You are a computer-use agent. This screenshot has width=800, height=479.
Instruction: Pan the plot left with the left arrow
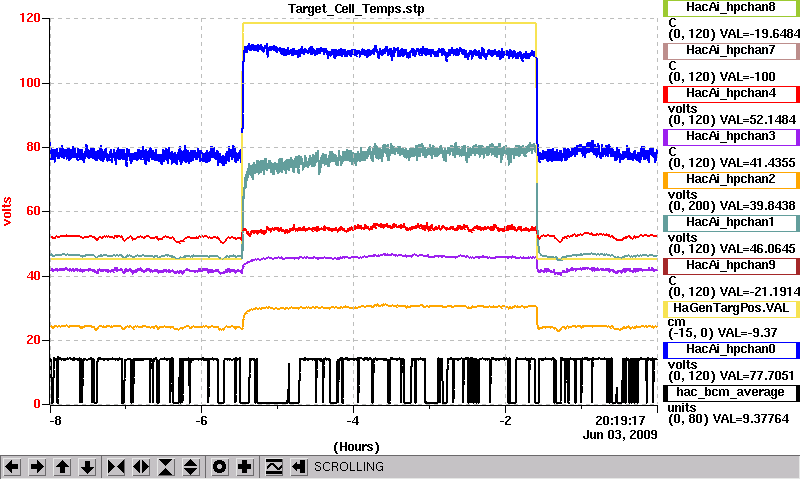click(12, 467)
